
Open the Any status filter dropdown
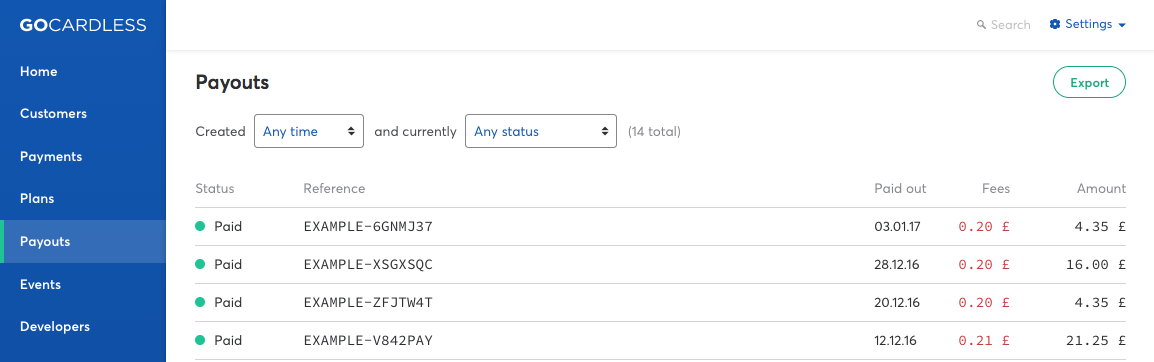click(x=541, y=131)
